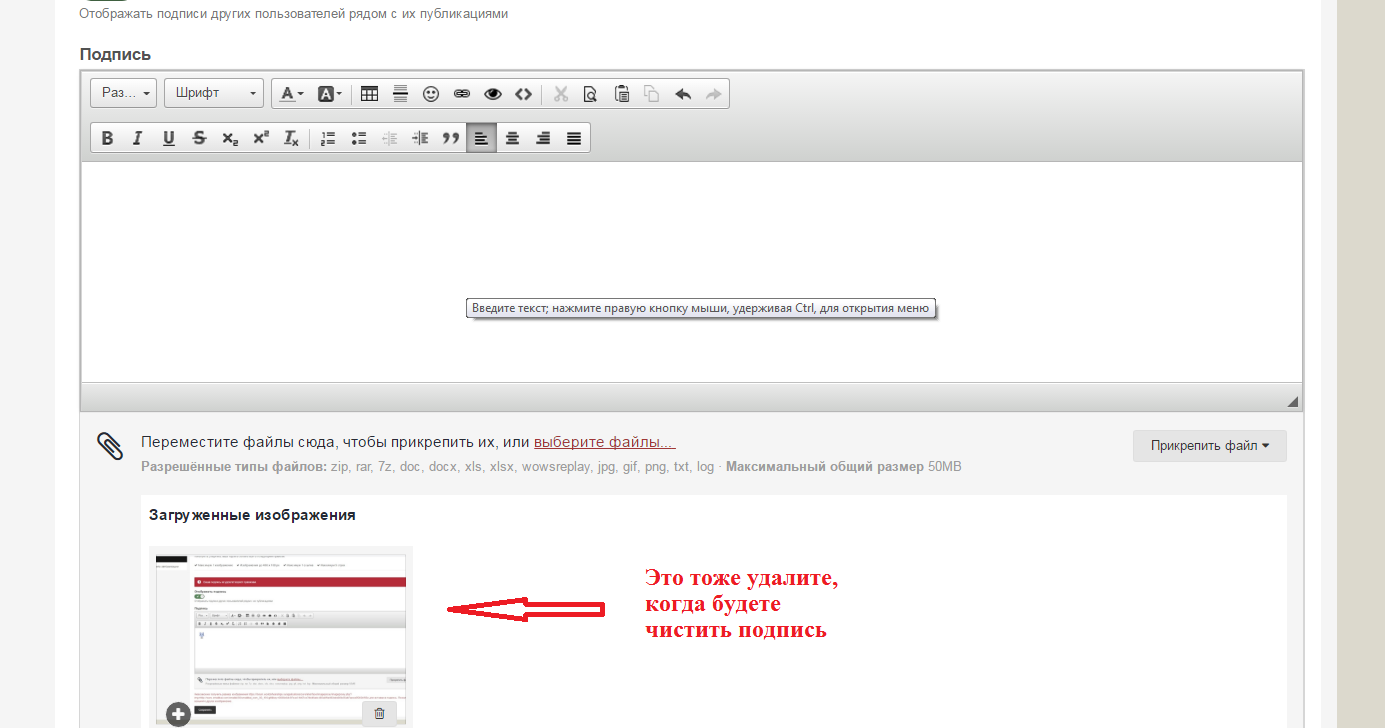The width and height of the screenshot is (1385, 728).
Task: Open the text color picker
Action: (291, 94)
